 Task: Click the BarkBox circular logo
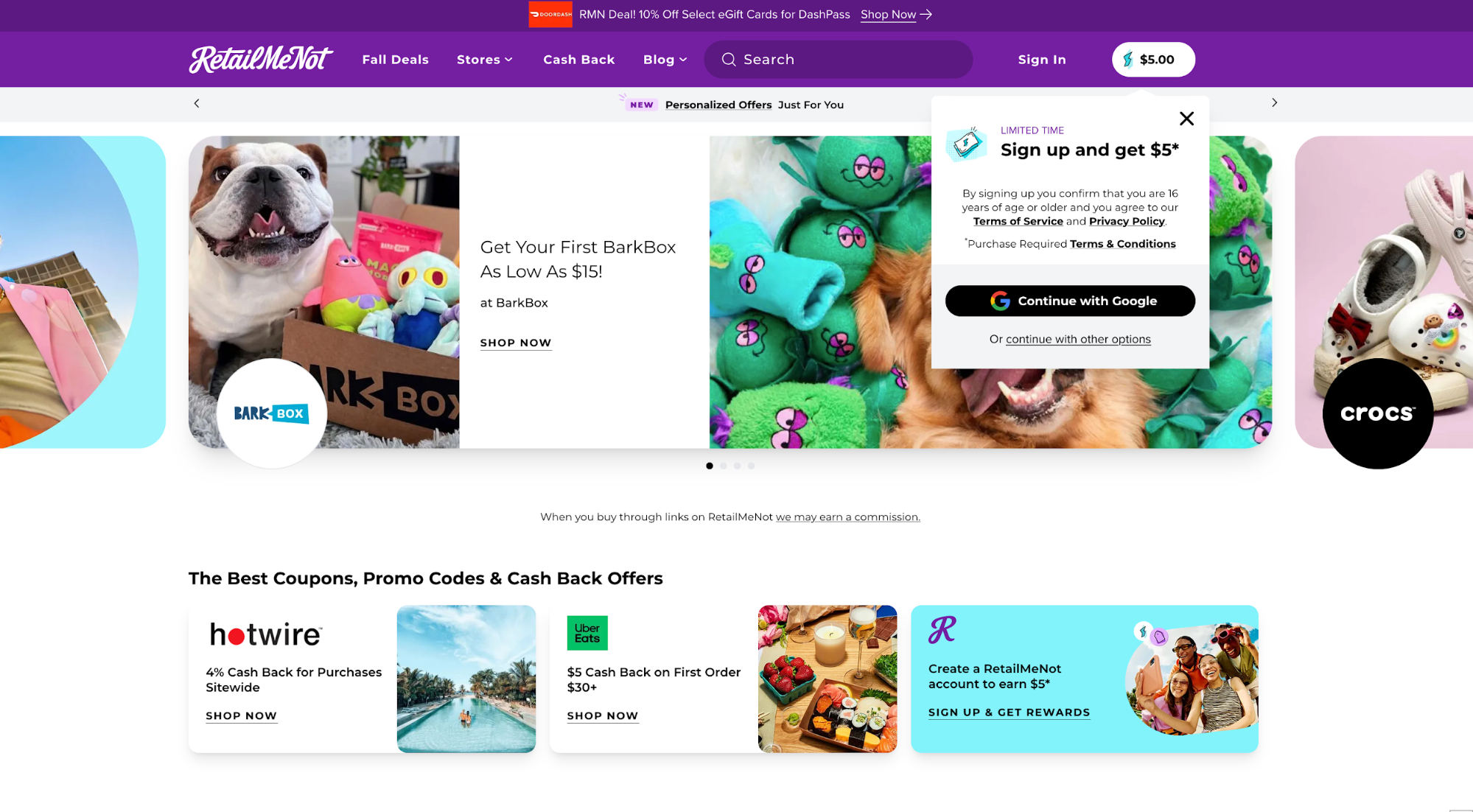click(x=271, y=413)
